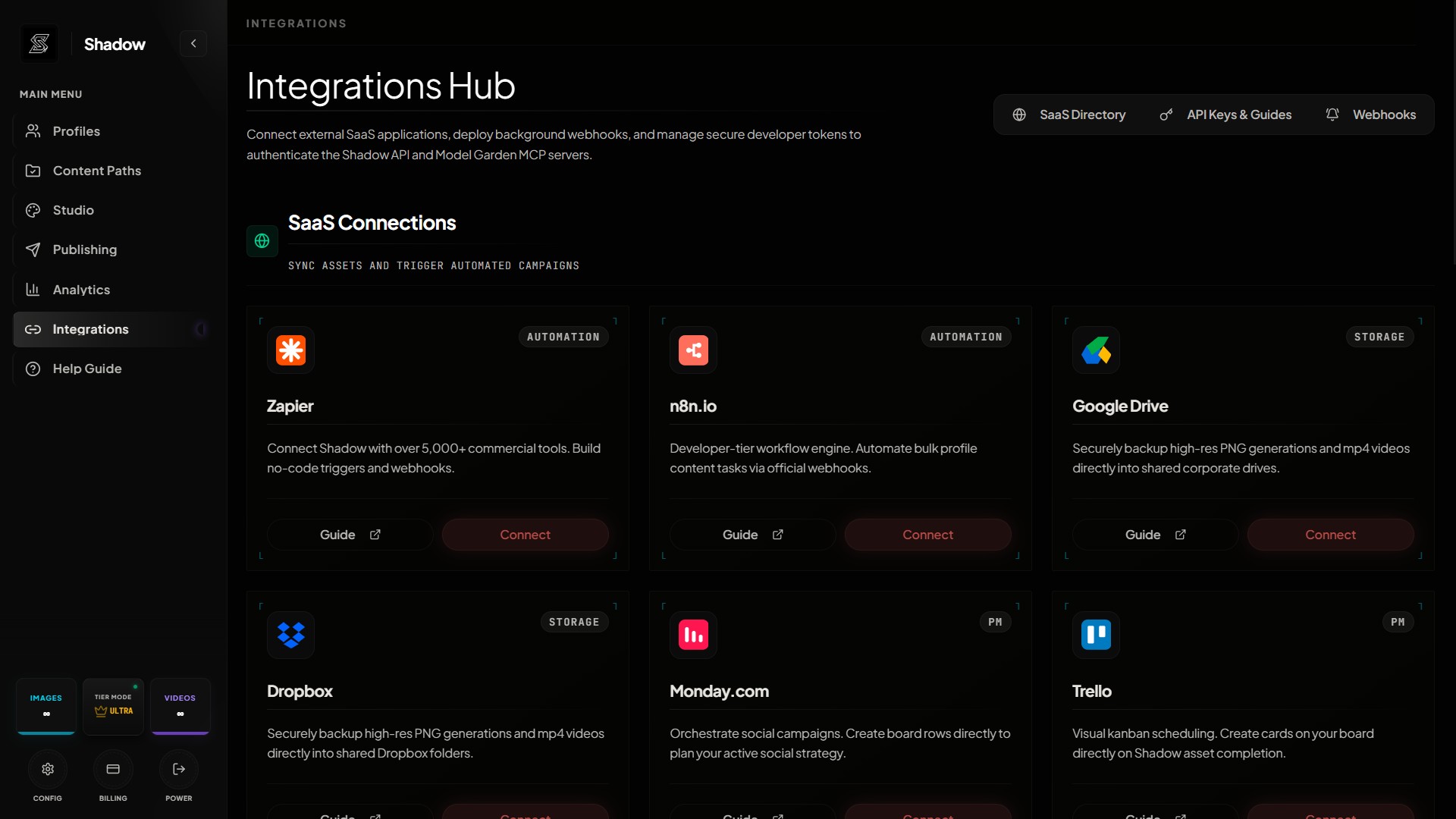Connect the n8n.io integration

click(928, 535)
